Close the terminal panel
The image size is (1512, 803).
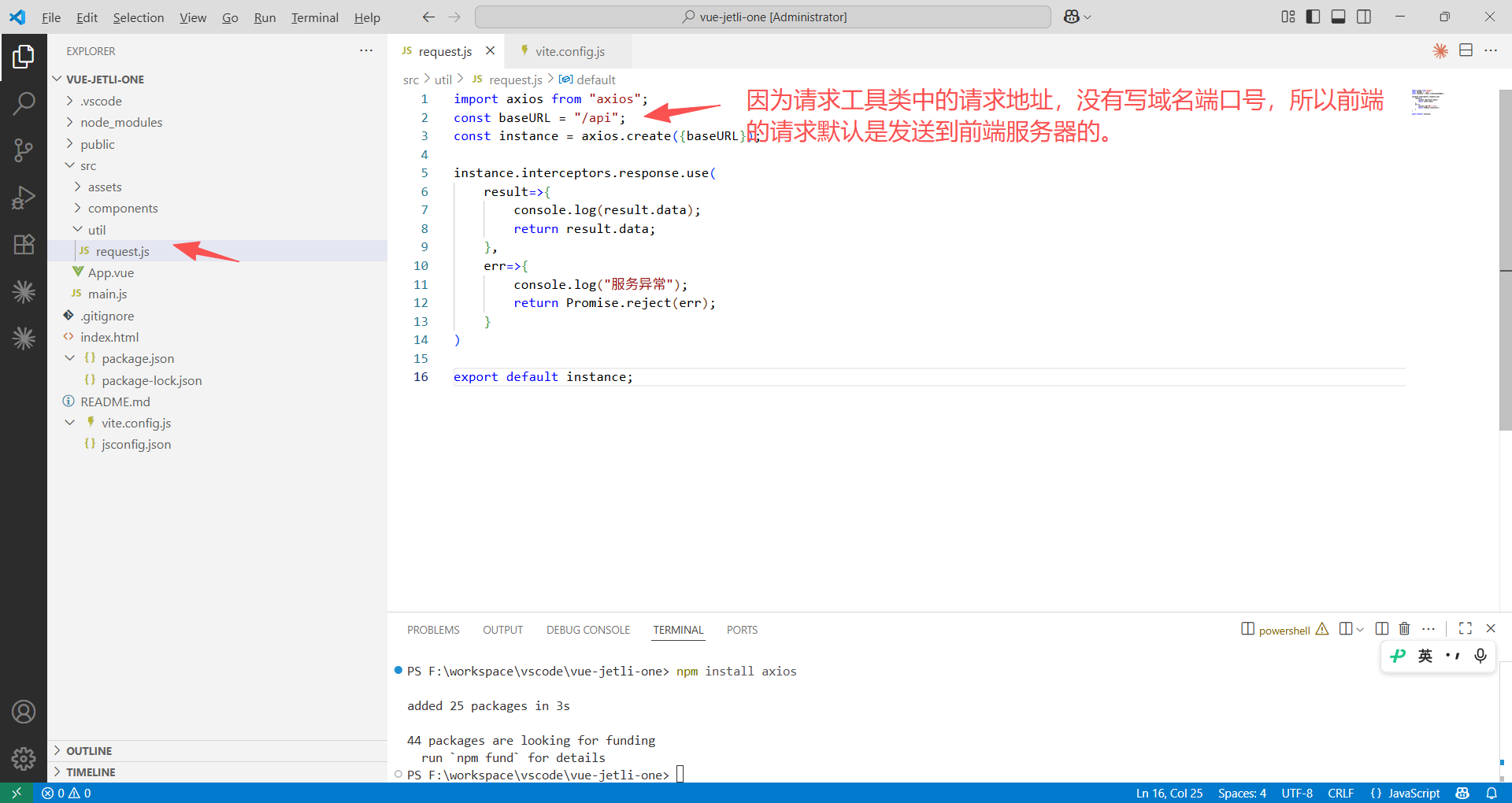(1491, 628)
